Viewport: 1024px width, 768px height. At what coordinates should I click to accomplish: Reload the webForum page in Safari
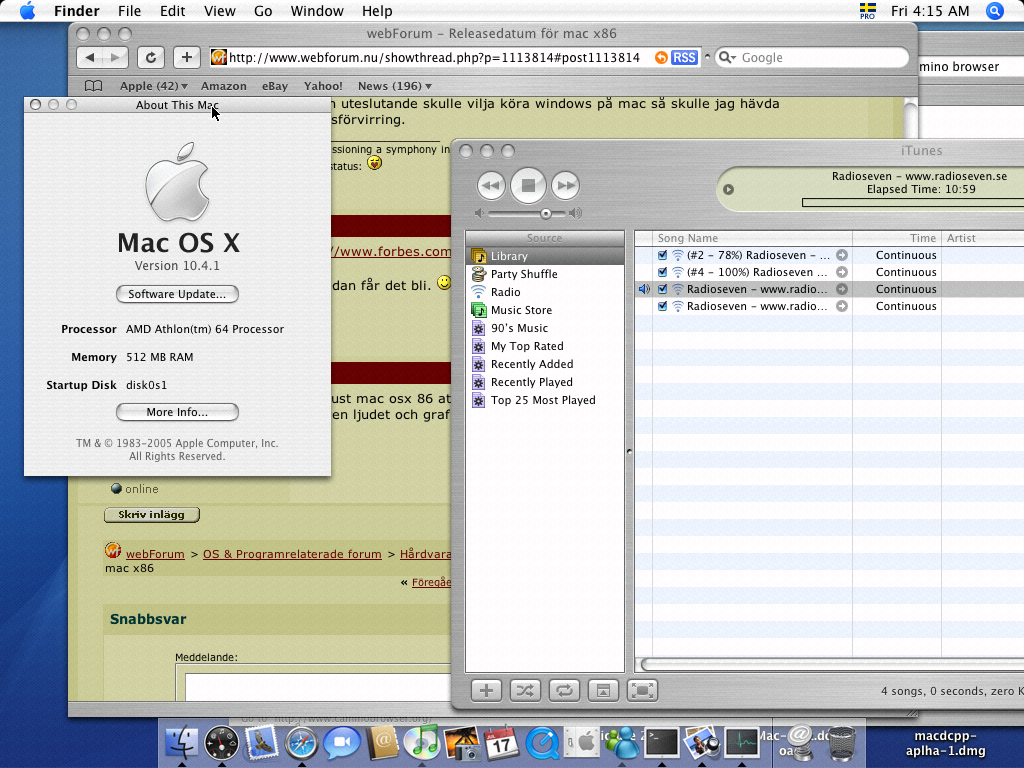pos(150,57)
